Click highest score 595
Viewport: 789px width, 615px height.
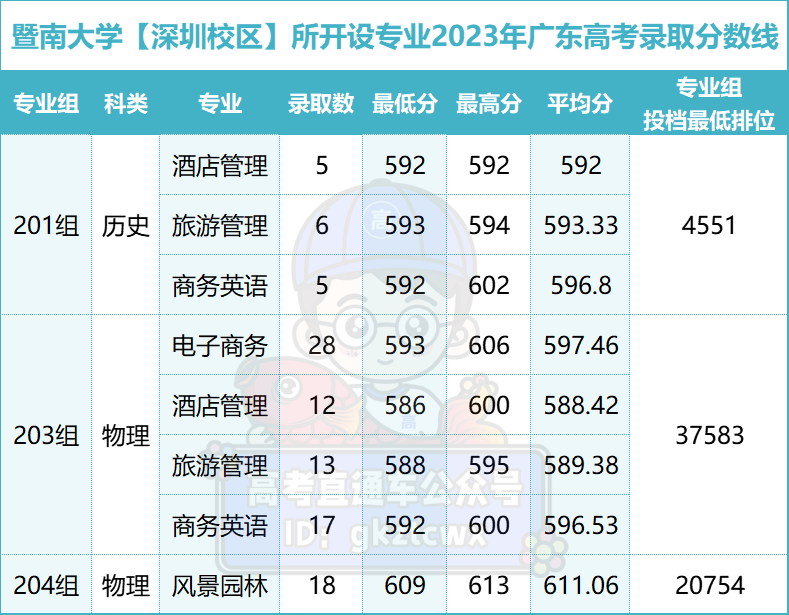click(x=489, y=465)
